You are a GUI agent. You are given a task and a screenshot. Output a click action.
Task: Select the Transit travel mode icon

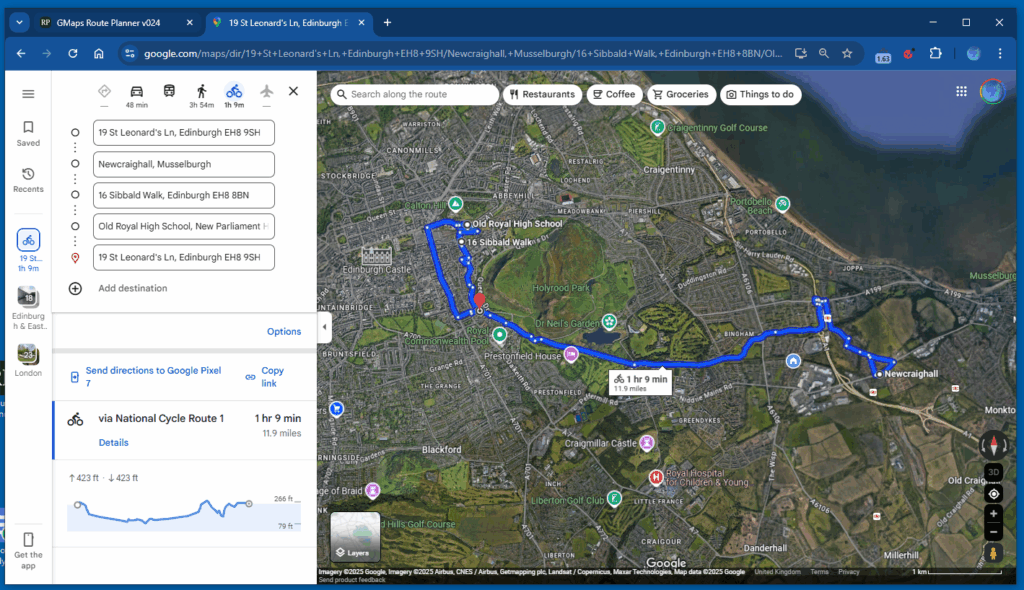point(169,91)
